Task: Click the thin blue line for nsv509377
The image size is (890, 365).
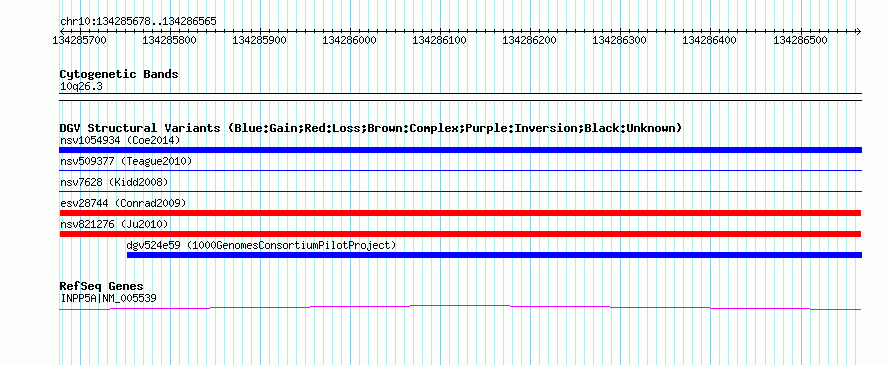Action: [460, 170]
